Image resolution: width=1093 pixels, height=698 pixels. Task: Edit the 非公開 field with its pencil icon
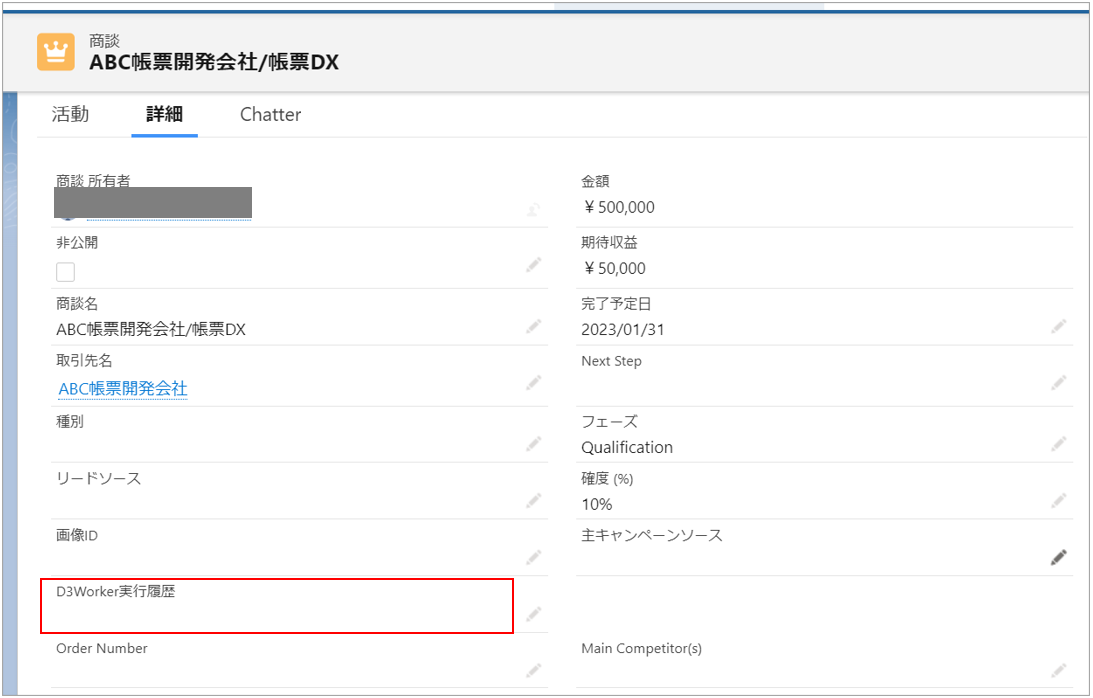tap(534, 265)
